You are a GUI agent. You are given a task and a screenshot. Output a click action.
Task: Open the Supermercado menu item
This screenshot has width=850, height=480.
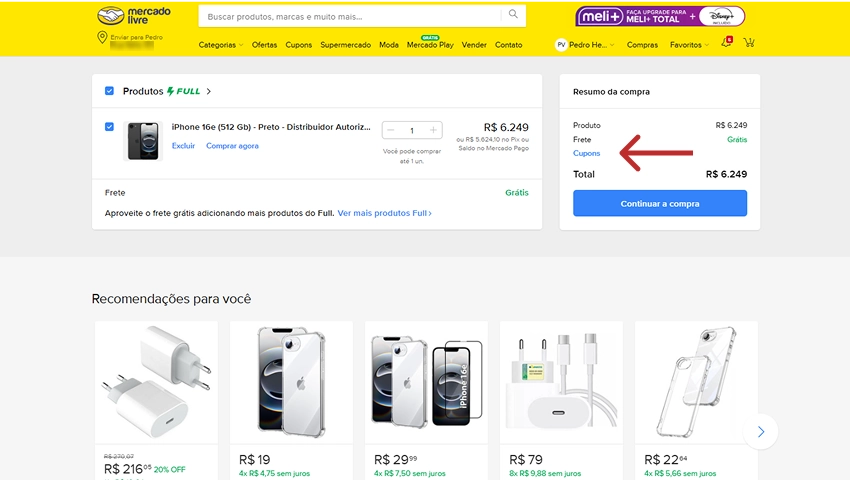(x=345, y=45)
